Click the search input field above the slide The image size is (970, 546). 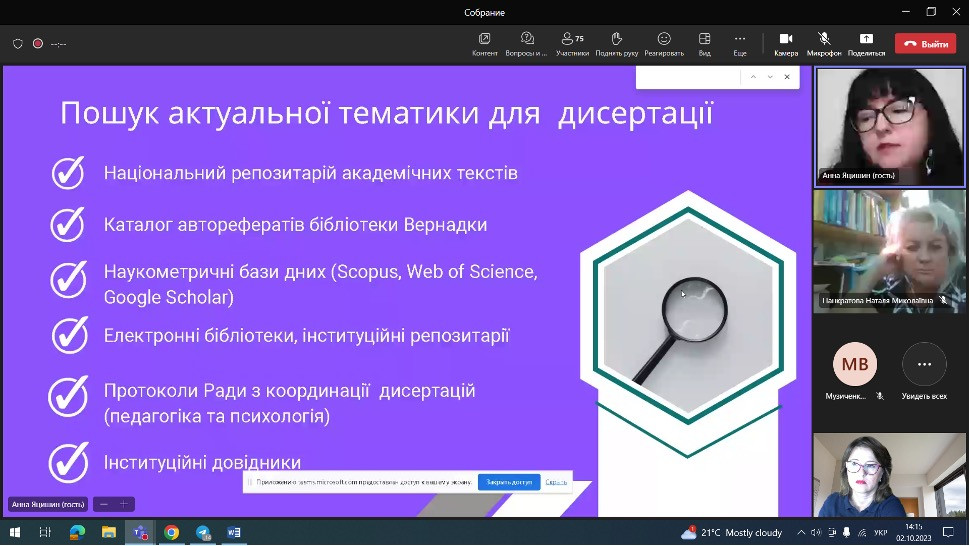point(688,77)
